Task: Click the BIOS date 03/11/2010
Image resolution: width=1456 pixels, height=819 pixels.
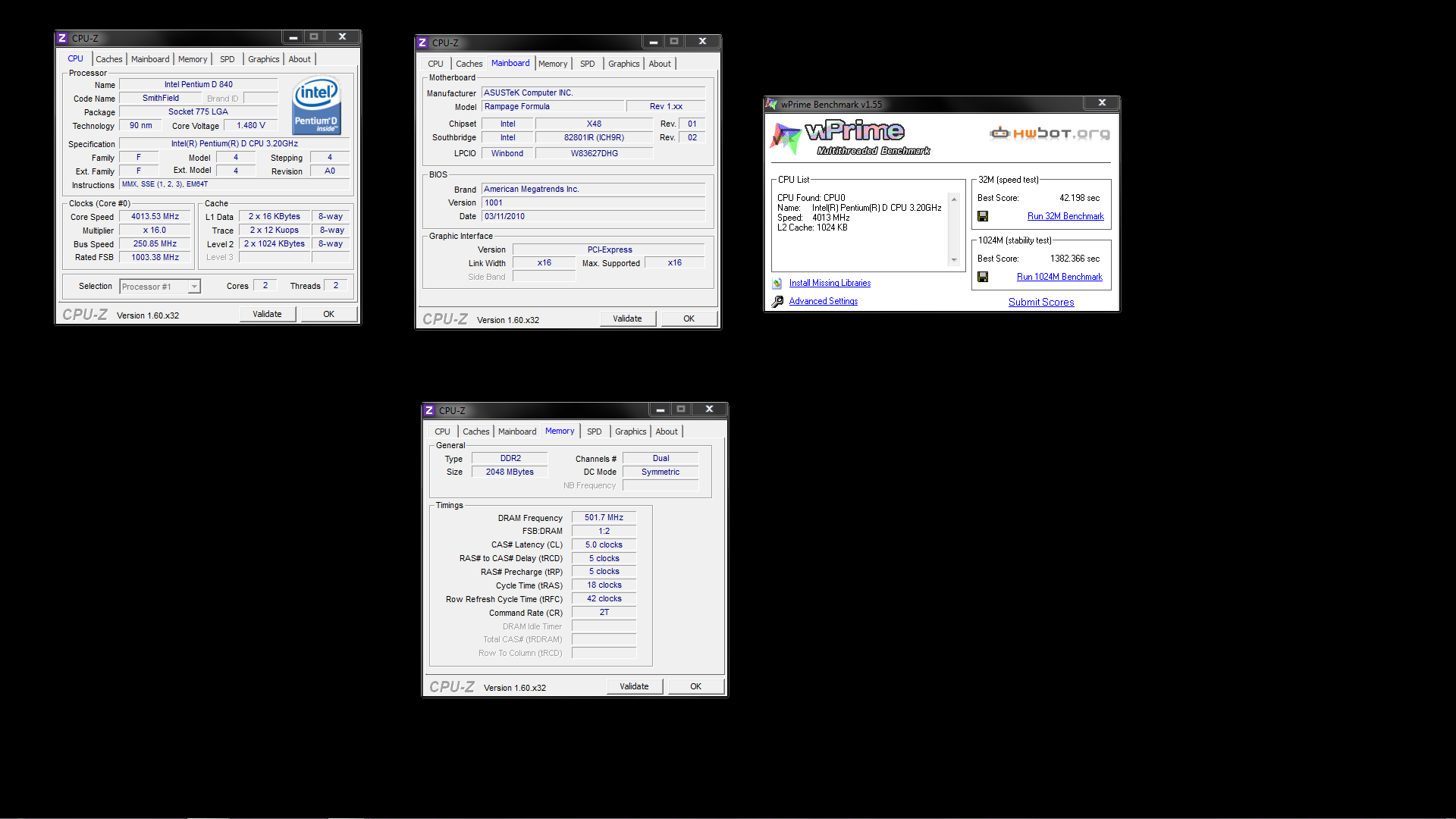Action: tap(594, 217)
